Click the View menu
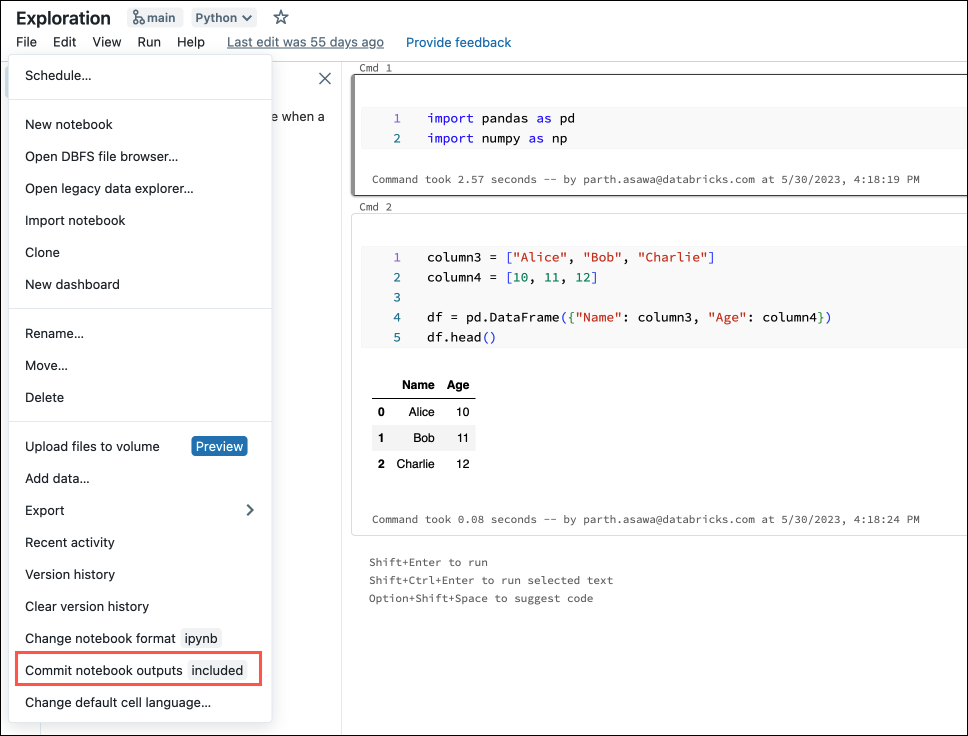Image resolution: width=968 pixels, height=736 pixels. [x=106, y=42]
